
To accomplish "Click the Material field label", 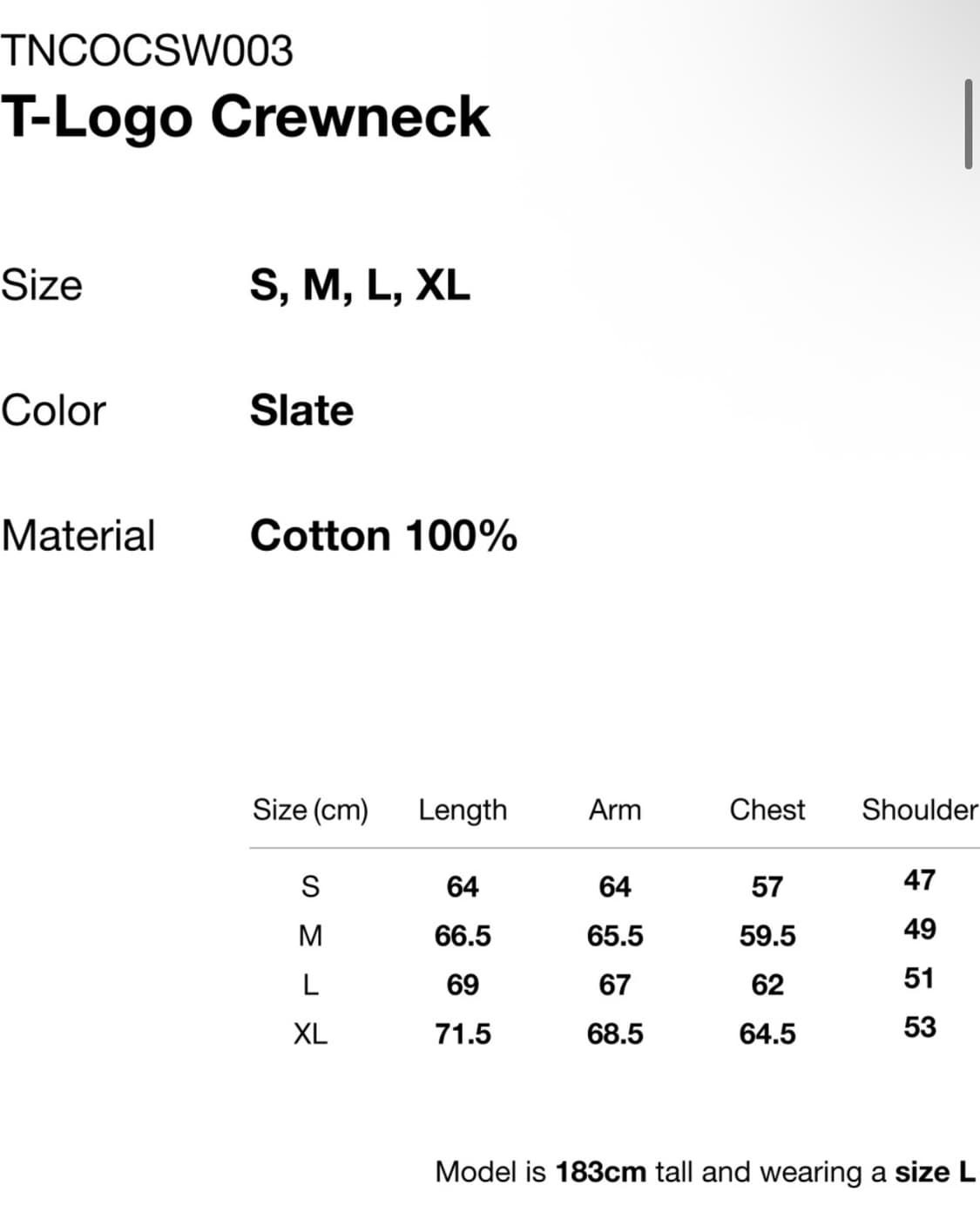I will click(x=78, y=535).
